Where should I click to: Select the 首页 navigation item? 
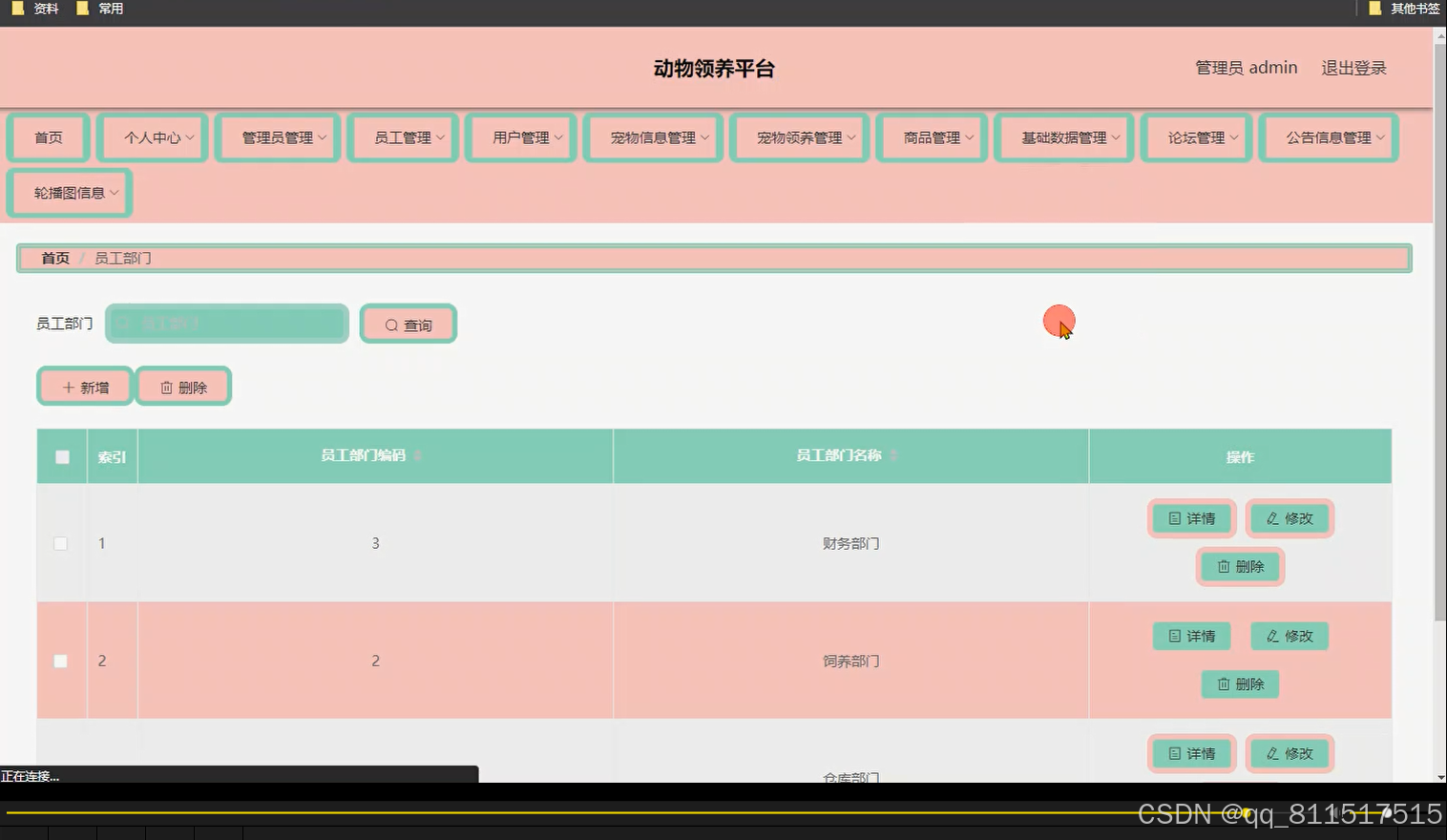pyautogui.click(x=48, y=137)
